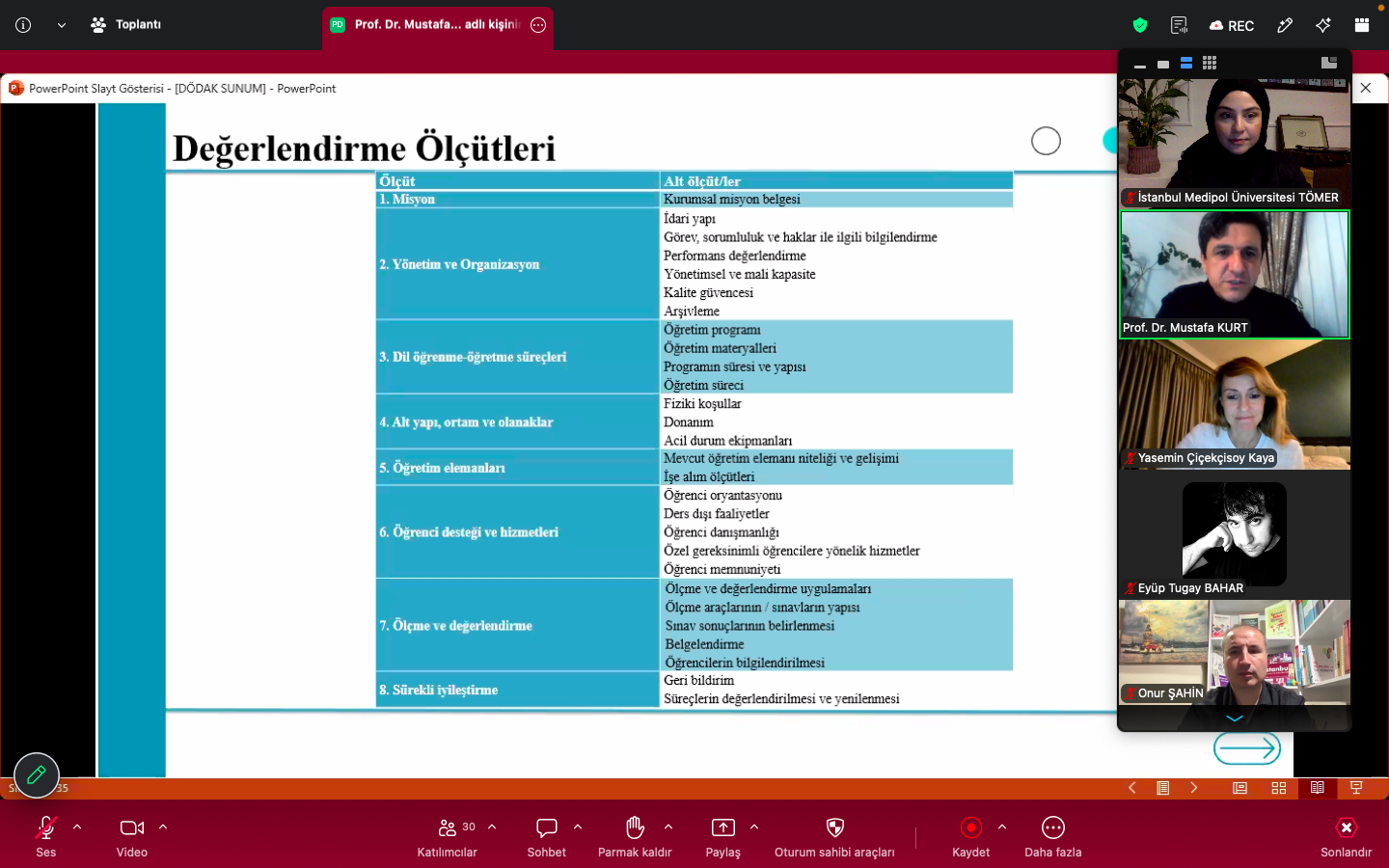Image resolution: width=1389 pixels, height=868 pixels.
Task: Toggle the Ses microphone mute
Action: [46, 837]
